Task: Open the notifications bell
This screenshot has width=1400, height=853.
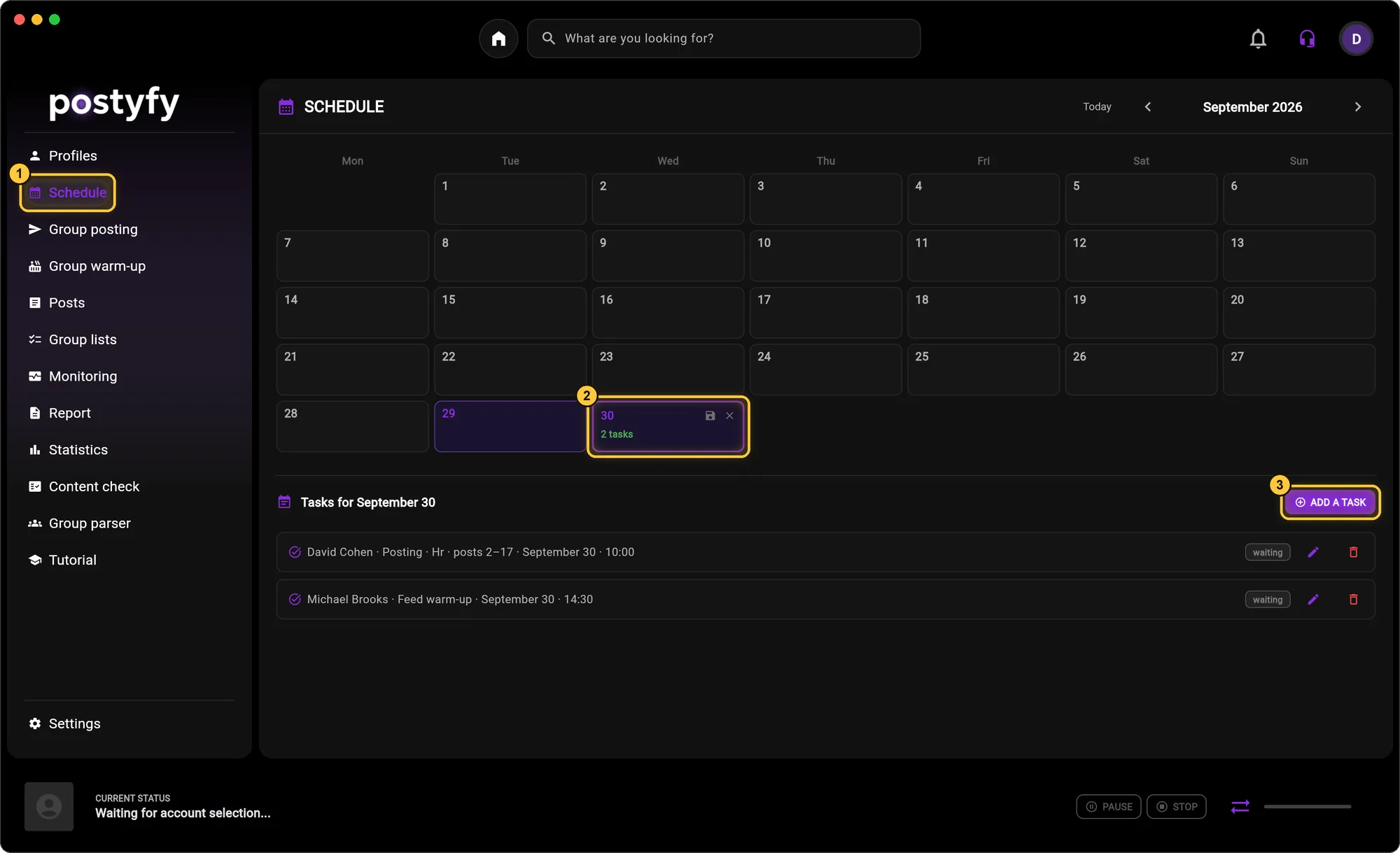Action: (1258, 38)
